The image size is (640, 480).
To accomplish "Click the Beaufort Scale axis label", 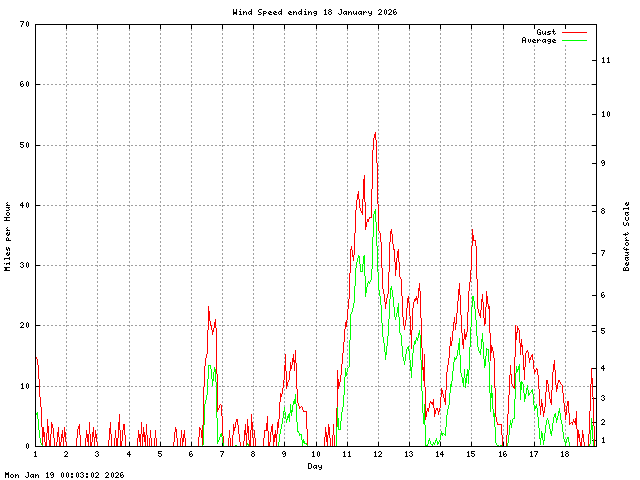I will [x=627, y=236].
